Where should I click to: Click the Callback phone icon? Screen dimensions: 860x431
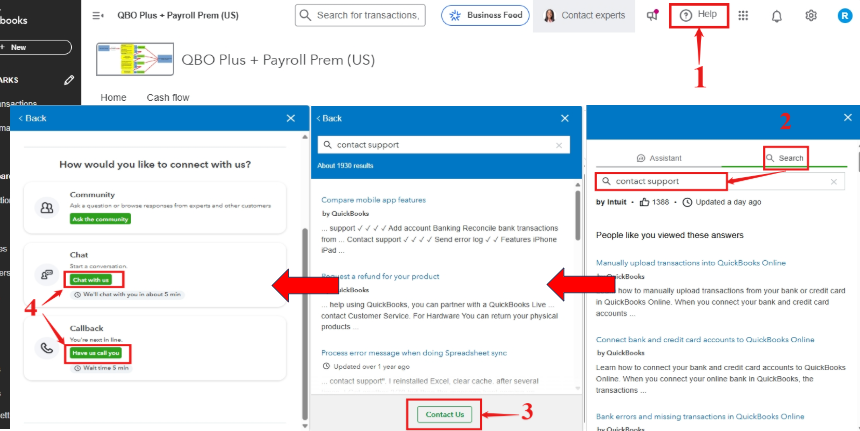47,348
